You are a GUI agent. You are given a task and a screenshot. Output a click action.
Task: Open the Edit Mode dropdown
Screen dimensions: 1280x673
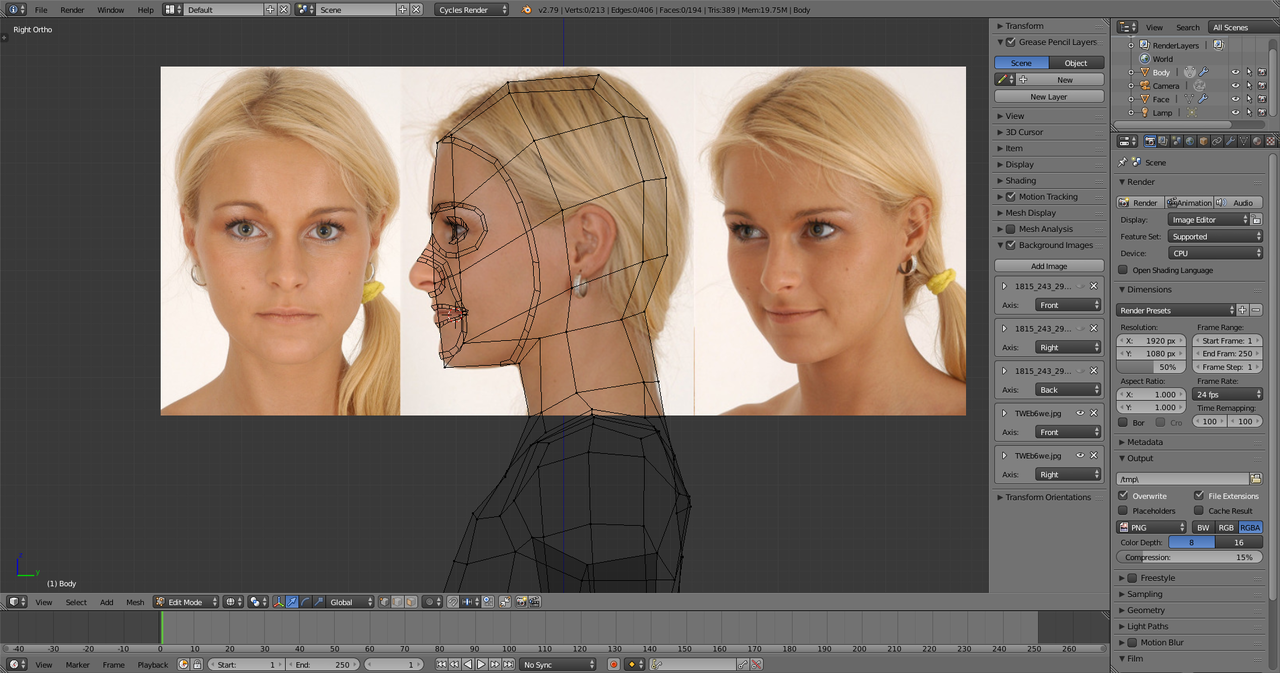186,602
